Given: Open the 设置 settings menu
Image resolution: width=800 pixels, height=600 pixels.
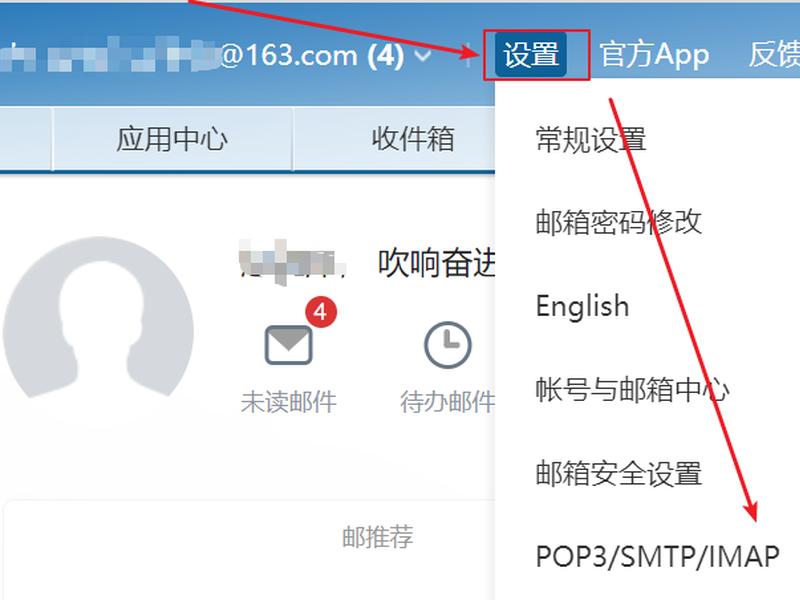Looking at the screenshot, I should coord(531,55).
